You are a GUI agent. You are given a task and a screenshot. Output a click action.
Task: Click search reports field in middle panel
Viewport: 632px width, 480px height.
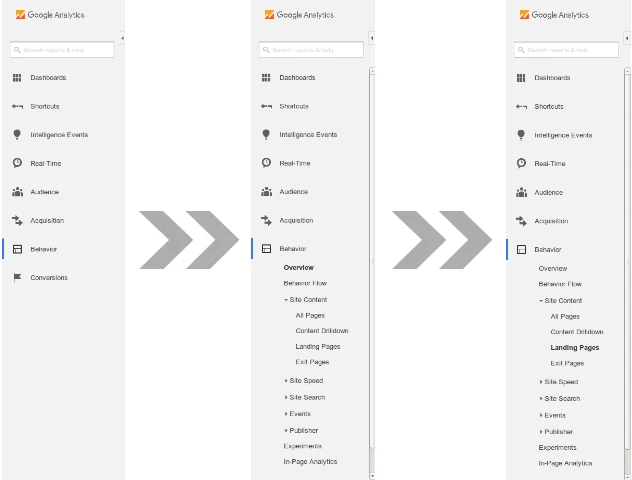coord(311,50)
